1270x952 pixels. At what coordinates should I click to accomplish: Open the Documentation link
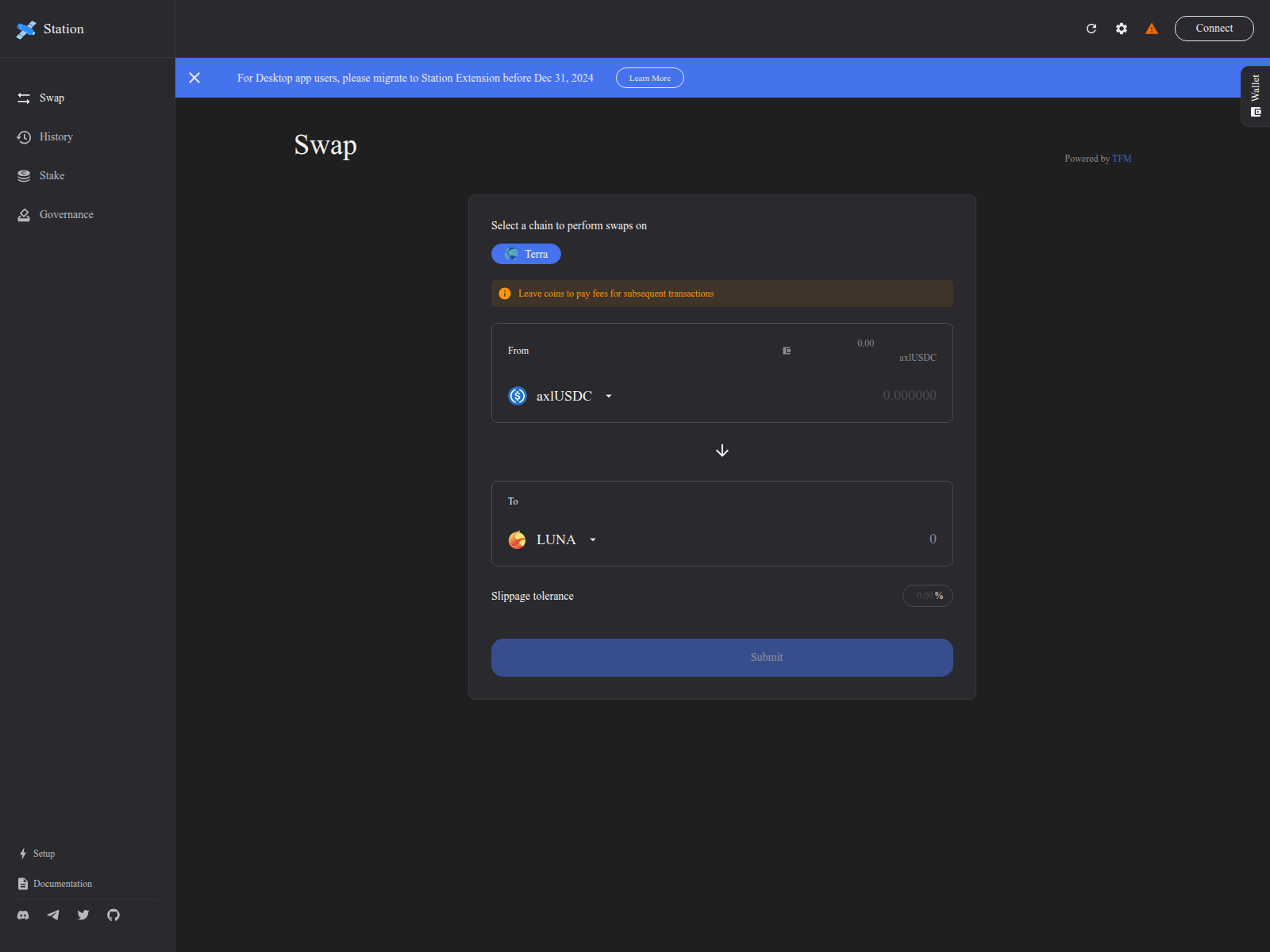tap(56, 884)
